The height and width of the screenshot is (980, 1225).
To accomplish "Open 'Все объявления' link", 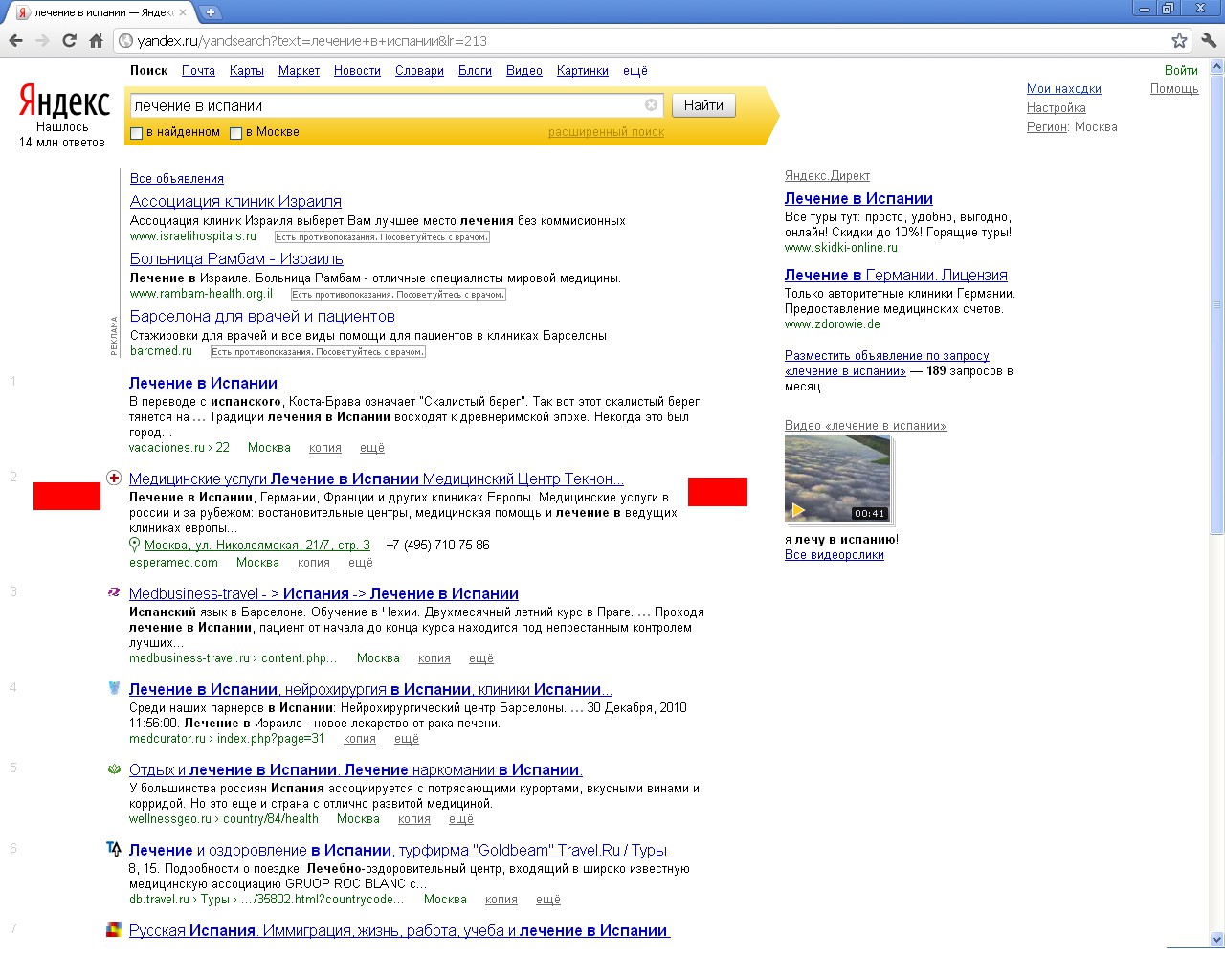I will pyautogui.click(x=177, y=179).
